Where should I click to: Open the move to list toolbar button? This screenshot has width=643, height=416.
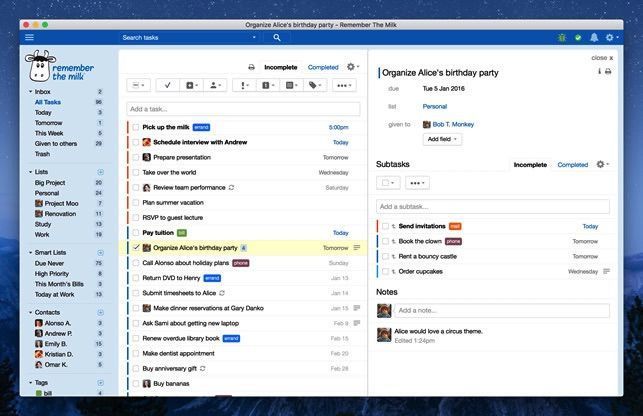[291, 85]
